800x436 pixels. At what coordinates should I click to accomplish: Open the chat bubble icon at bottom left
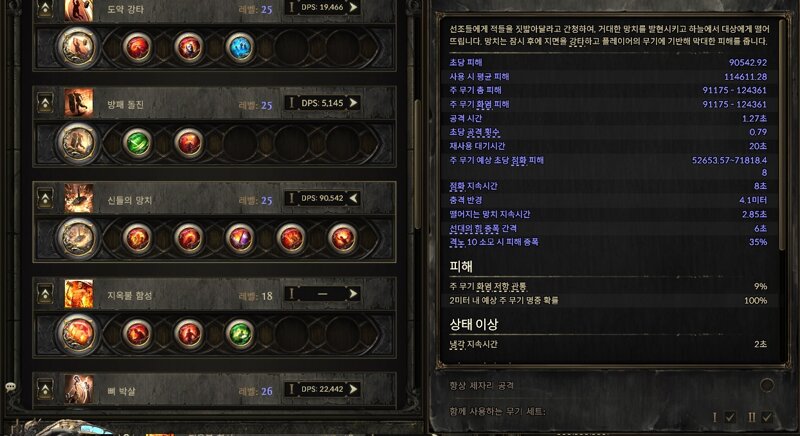[10, 387]
